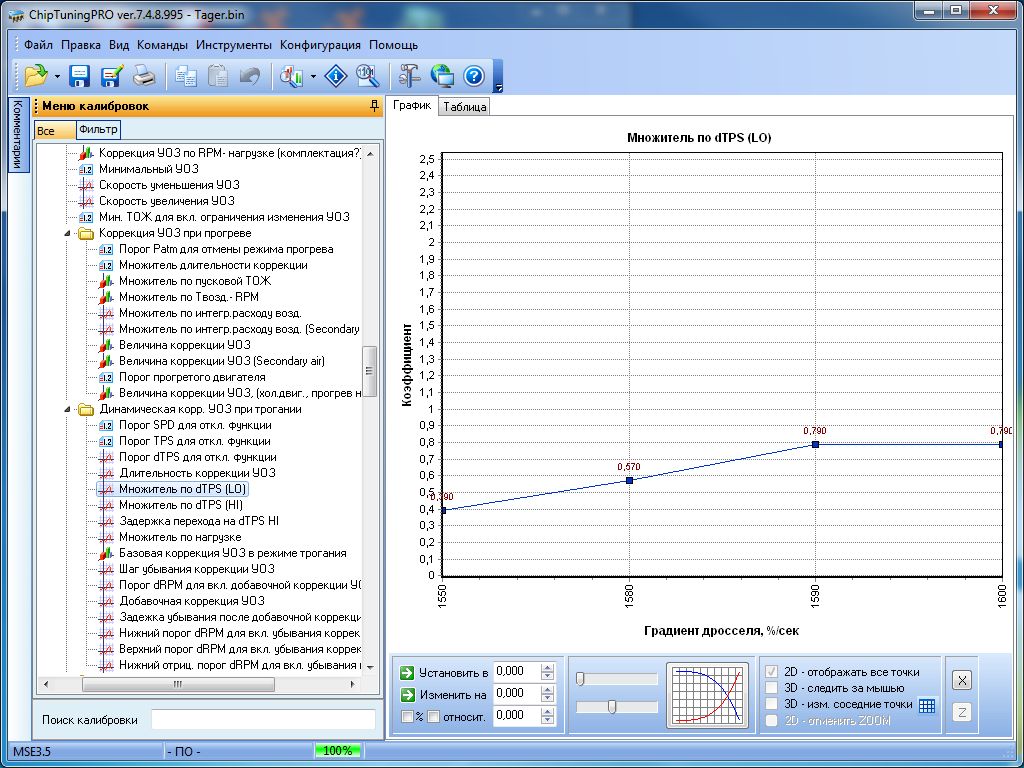This screenshot has width=1024, height=768.
Task: Click the curve graph button in bottom panel
Action: 708,694
